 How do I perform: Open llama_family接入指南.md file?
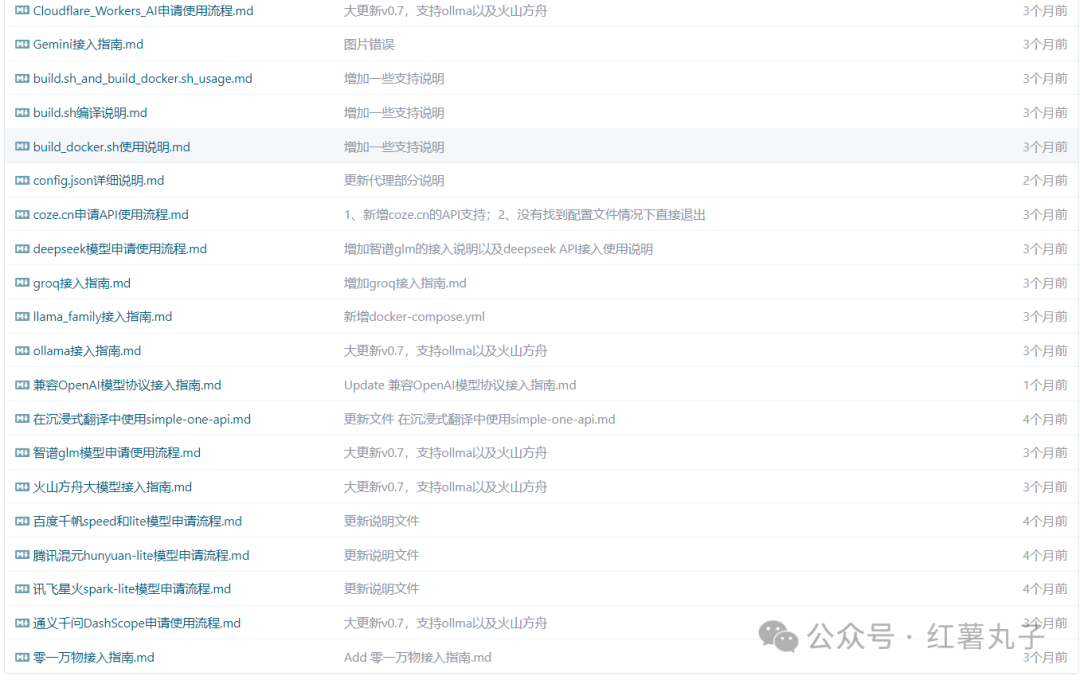pyautogui.click(x=103, y=317)
